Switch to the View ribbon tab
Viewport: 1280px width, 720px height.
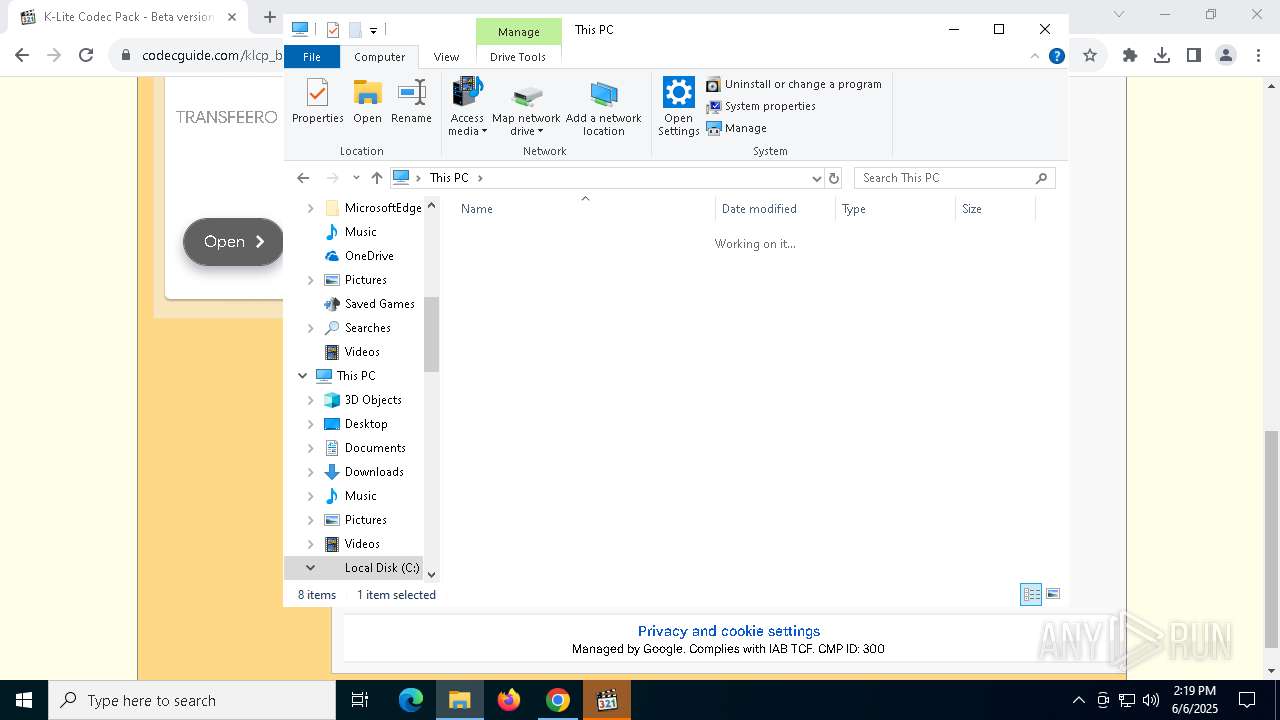click(446, 57)
